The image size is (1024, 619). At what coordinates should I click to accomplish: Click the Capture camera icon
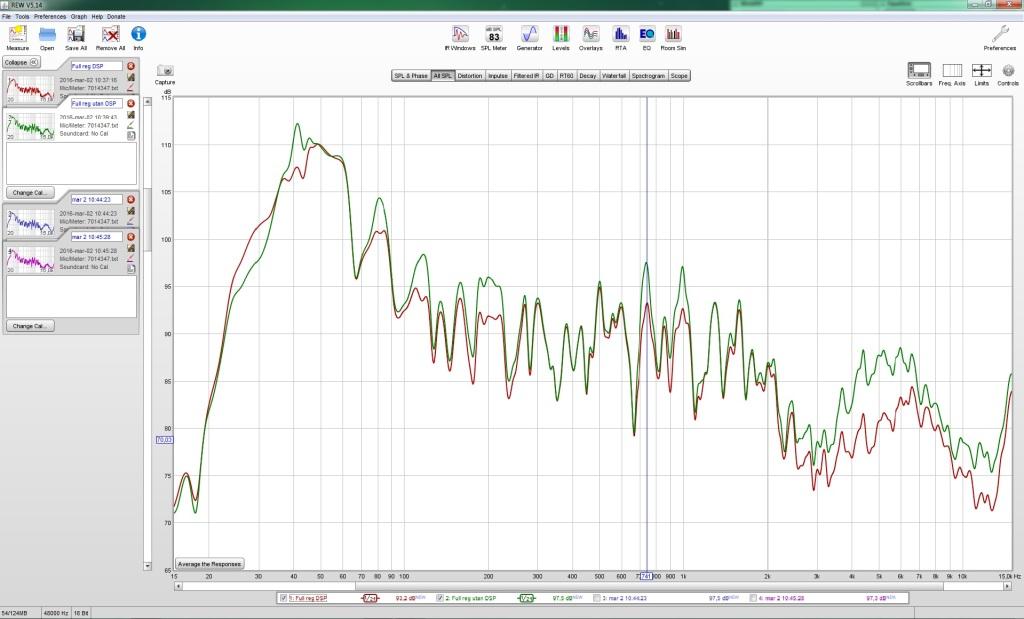(165, 71)
